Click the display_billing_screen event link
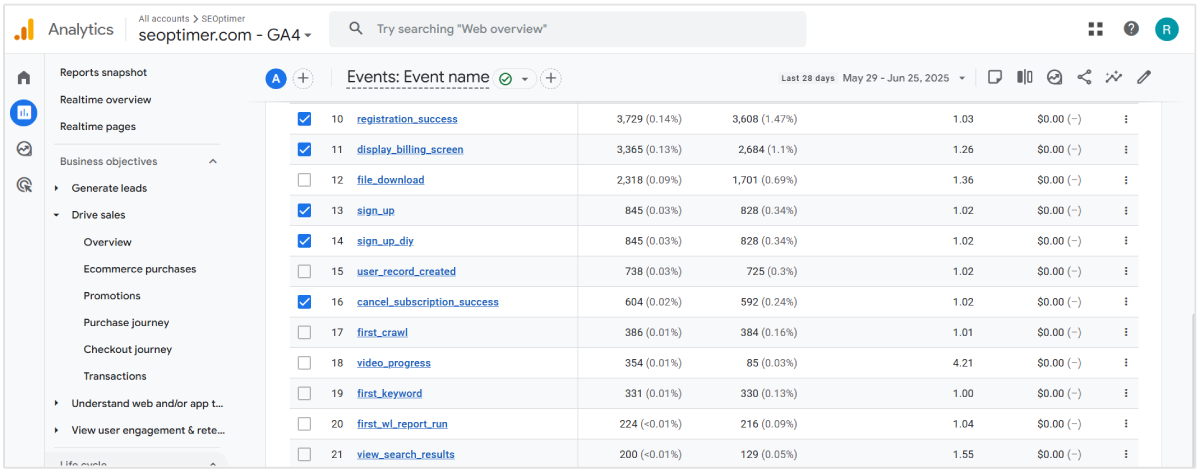This screenshot has width=1200, height=473. click(x=410, y=150)
